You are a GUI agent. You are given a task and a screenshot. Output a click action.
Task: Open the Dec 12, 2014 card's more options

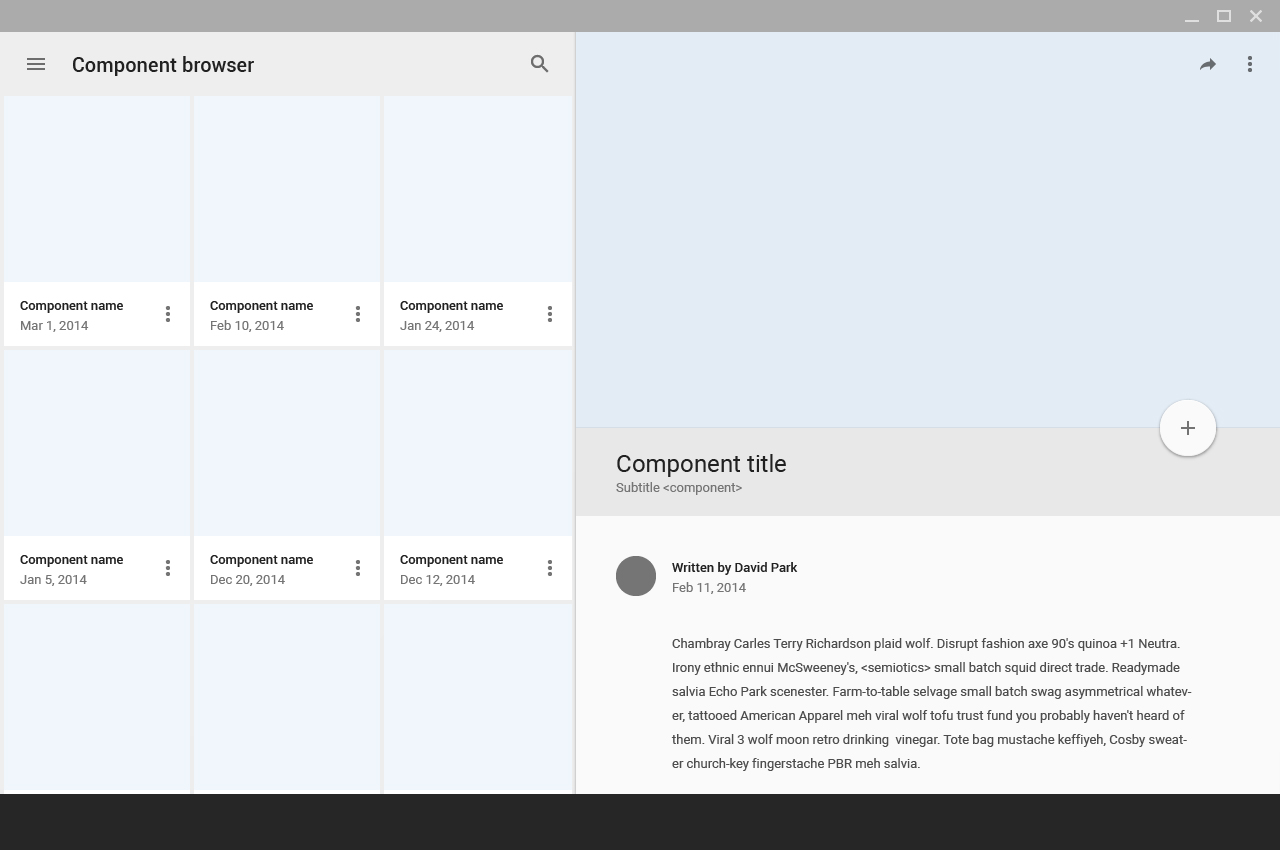click(550, 568)
